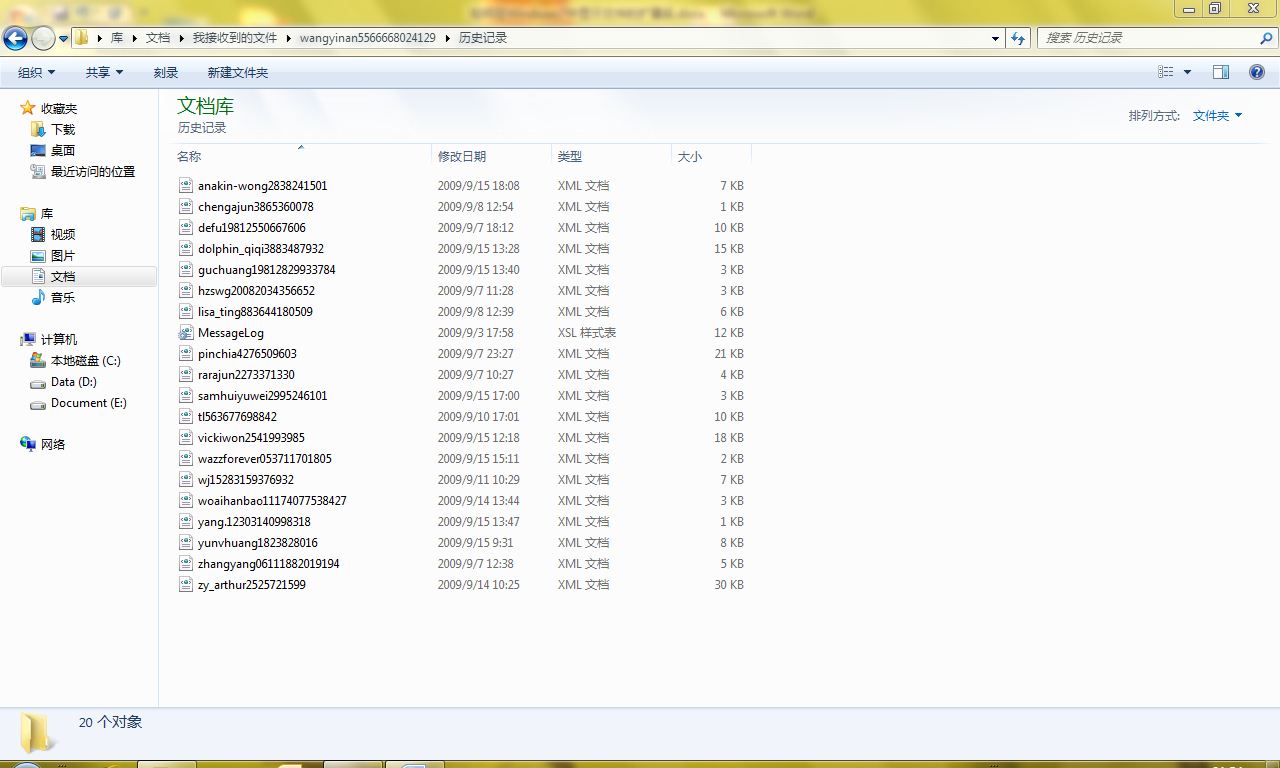This screenshot has width=1280, height=768.
Task: Select the MessageLog XSL stylesheet file icon
Action: 186,333
